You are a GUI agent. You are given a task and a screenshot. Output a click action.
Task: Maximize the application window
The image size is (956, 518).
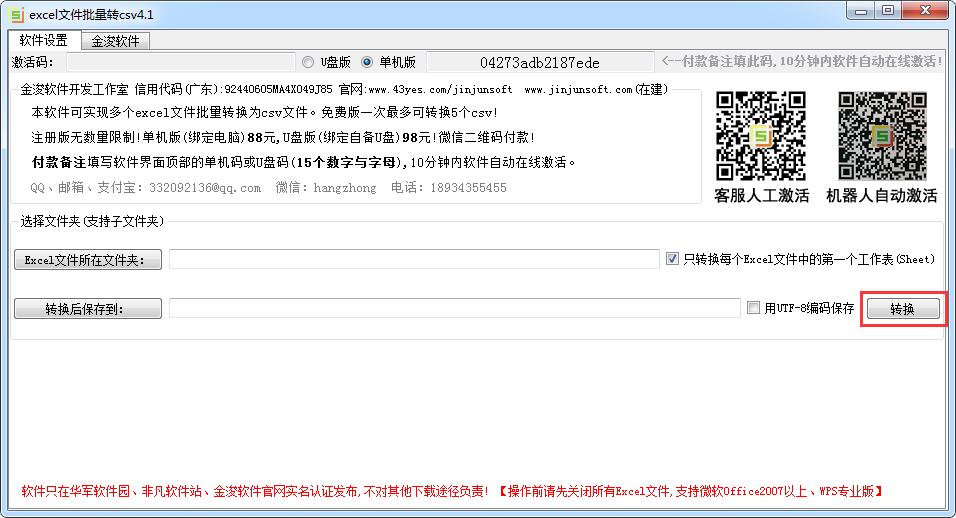(887, 11)
